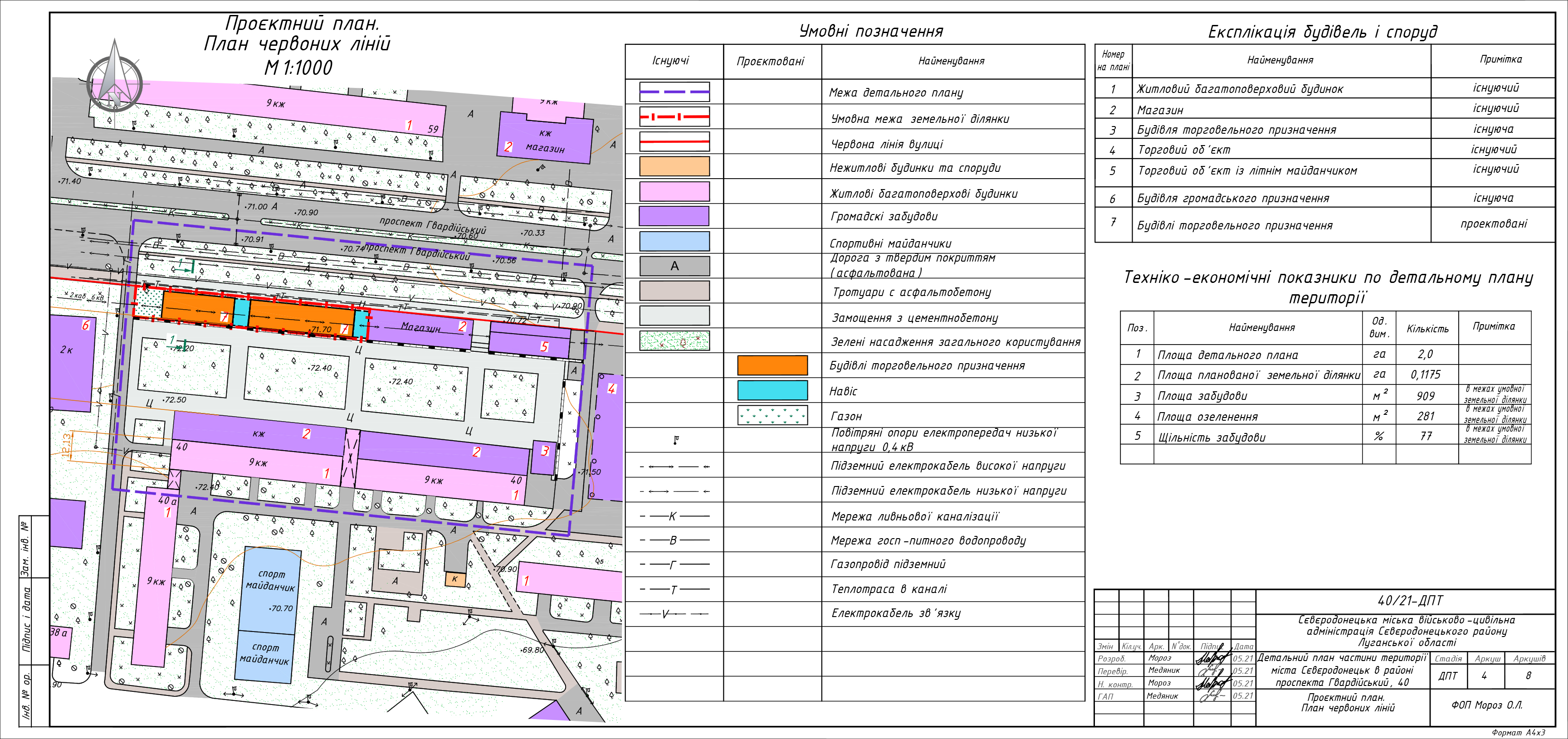Click the cyan canopy (Навіс) legend swatch
The image size is (1568, 739).
pos(772,390)
